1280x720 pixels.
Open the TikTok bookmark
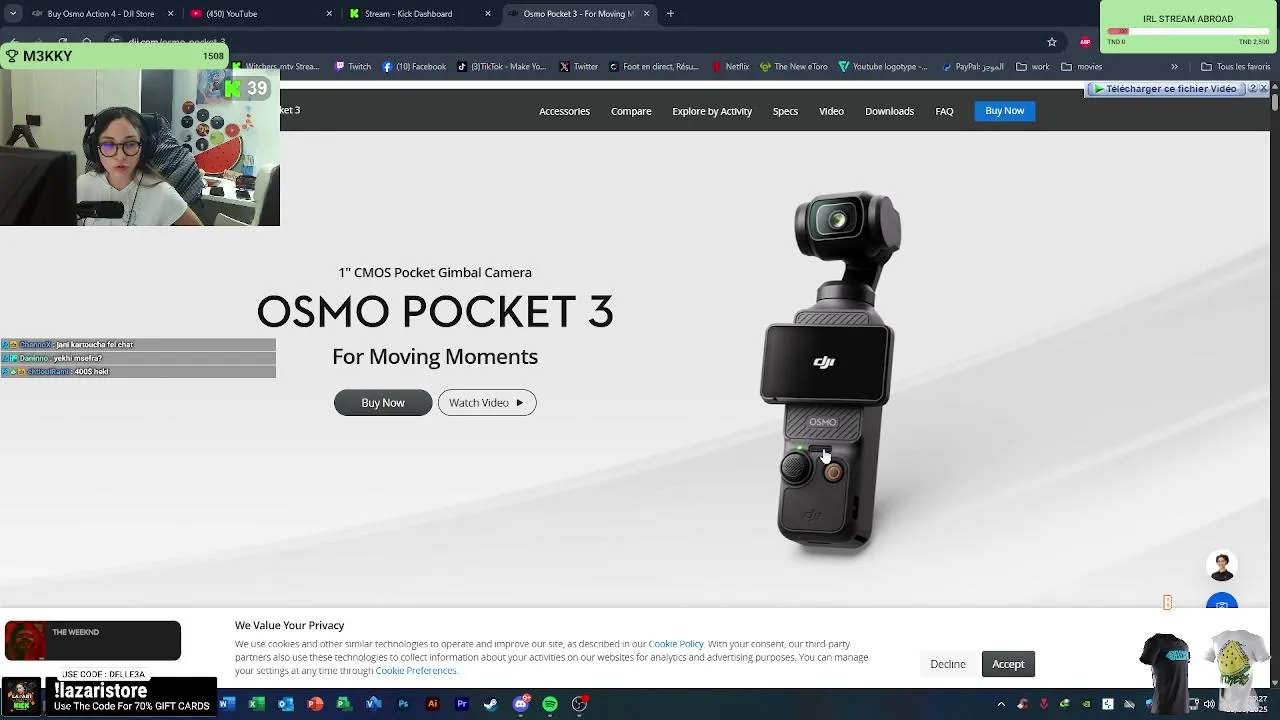point(502,67)
